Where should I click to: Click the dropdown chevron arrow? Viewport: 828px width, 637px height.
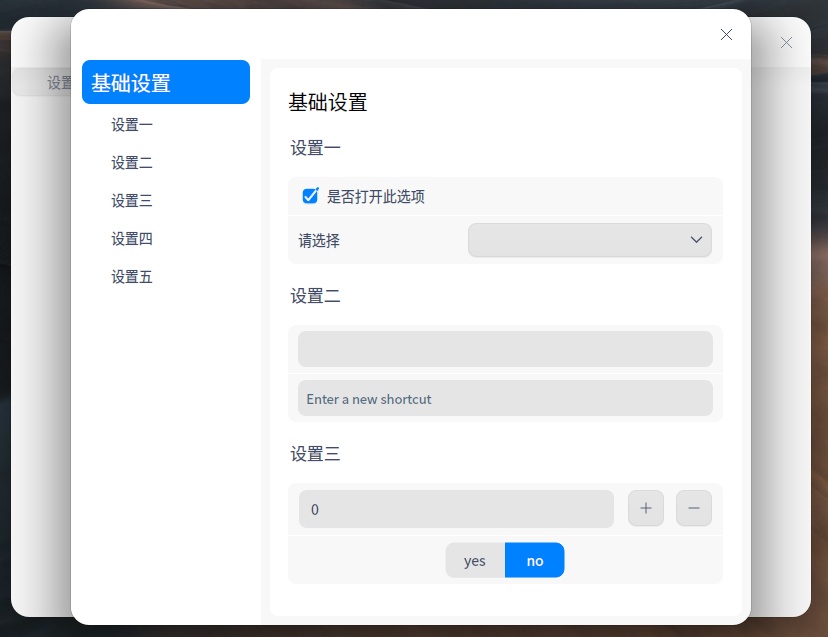(x=696, y=240)
